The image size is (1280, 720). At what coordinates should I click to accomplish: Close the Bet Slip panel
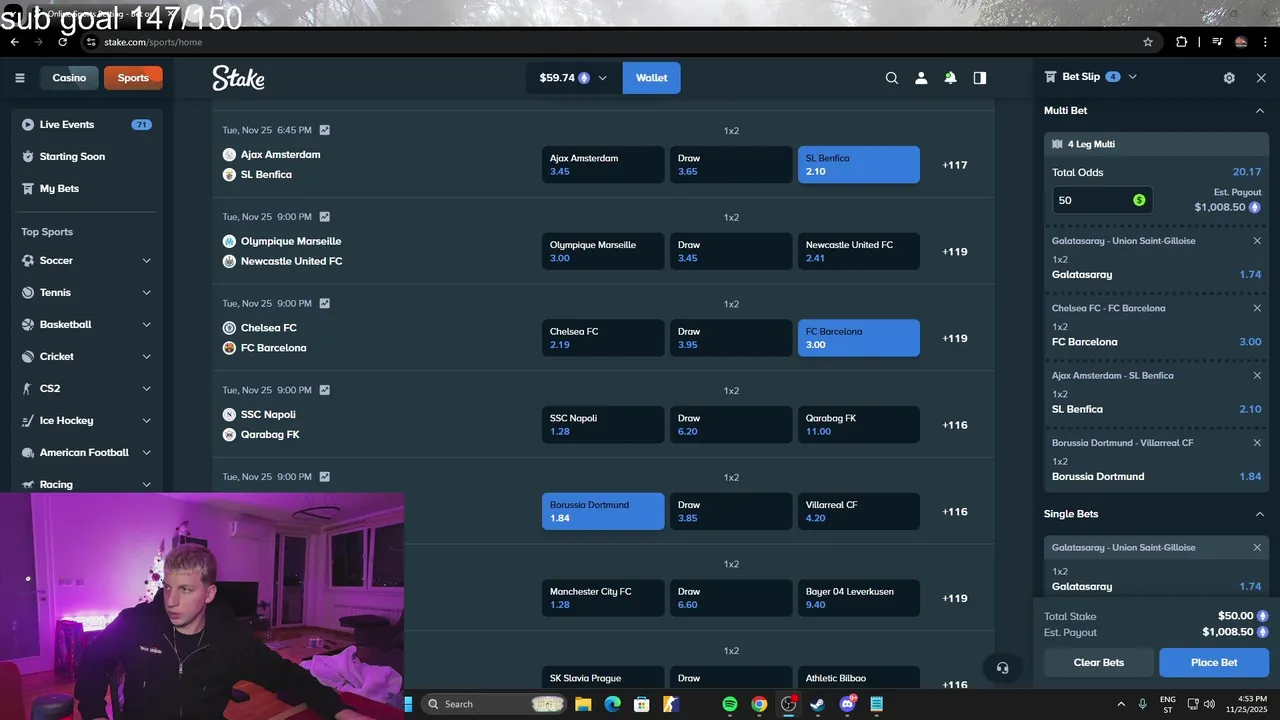1261,78
